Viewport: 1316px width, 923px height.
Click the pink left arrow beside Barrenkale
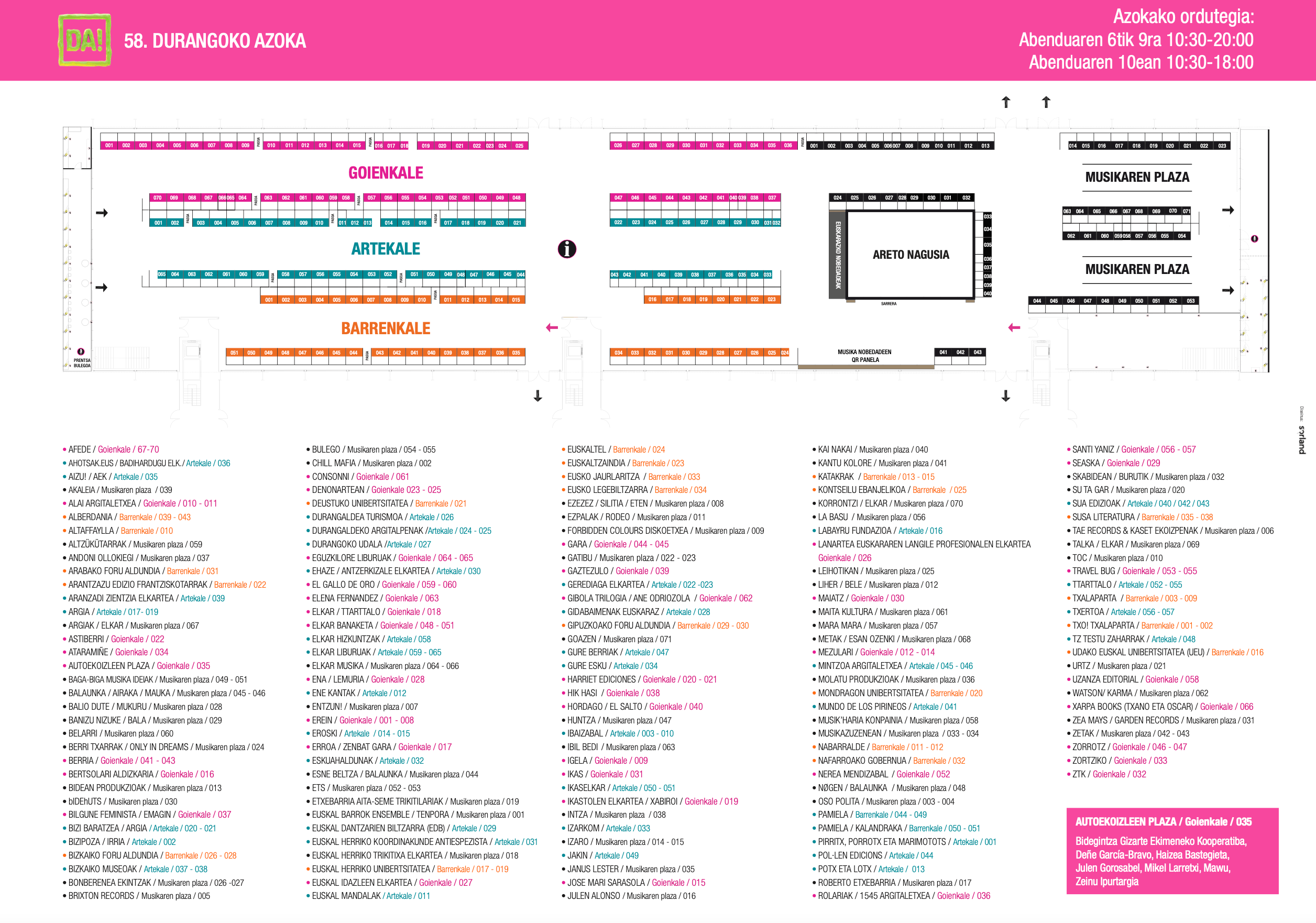(x=552, y=327)
